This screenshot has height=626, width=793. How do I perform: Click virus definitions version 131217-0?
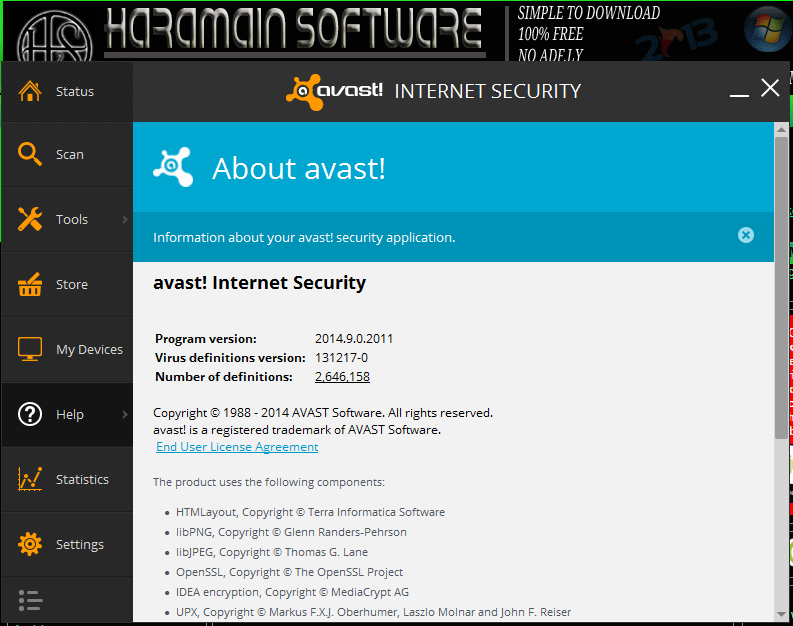tap(341, 358)
